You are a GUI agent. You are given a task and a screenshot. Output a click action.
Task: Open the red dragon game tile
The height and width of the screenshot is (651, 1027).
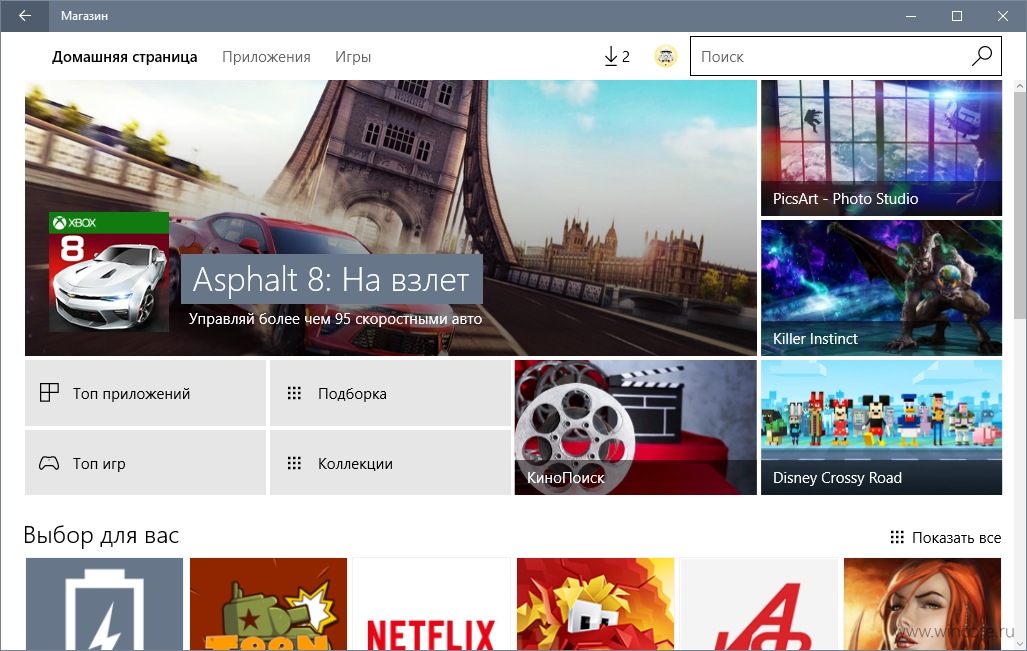pos(595,604)
